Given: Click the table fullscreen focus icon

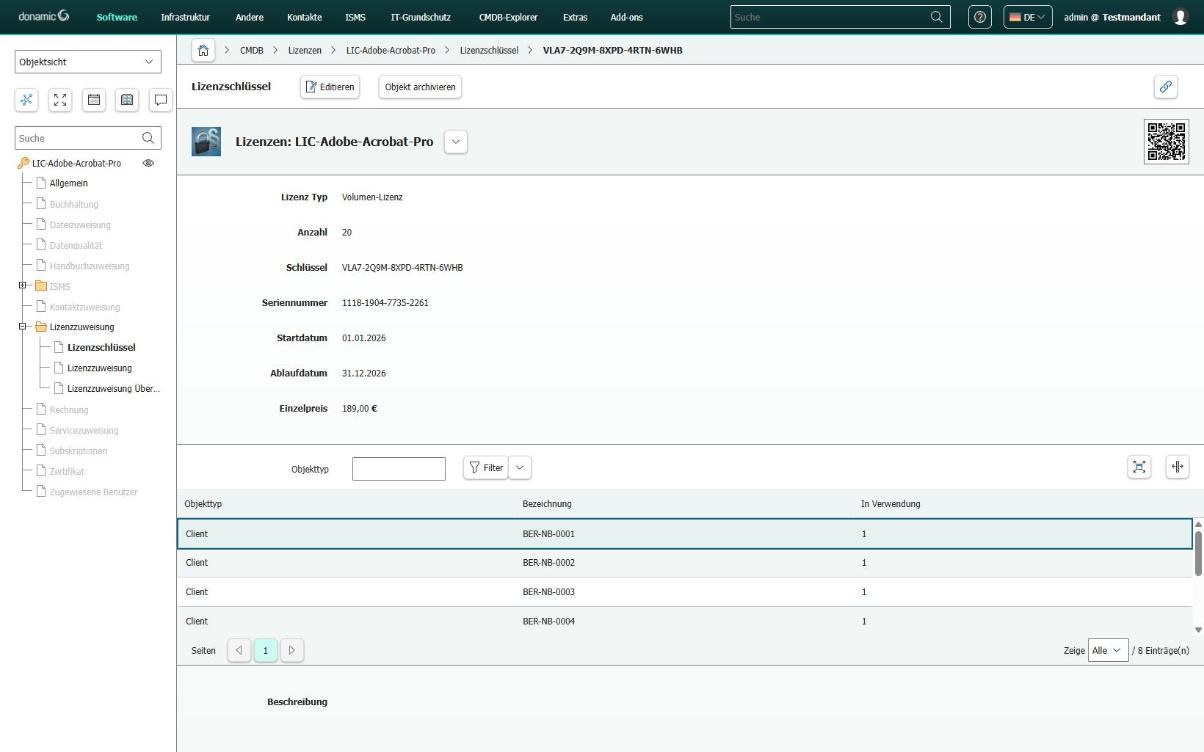Looking at the screenshot, I should [1139, 467].
